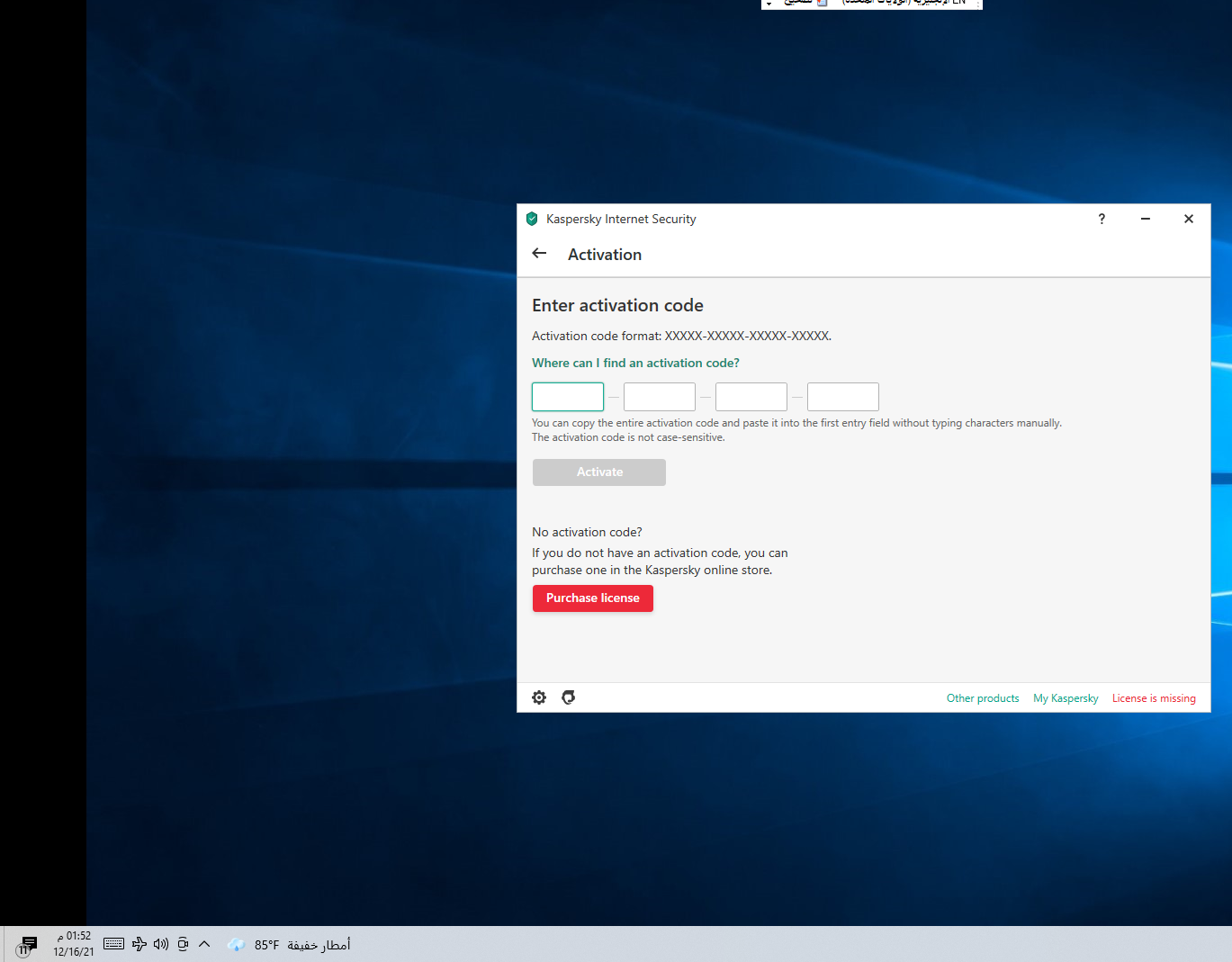Click the Meet Now camera icon in the tray
This screenshot has height=962, width=1232.
(183, 944)
